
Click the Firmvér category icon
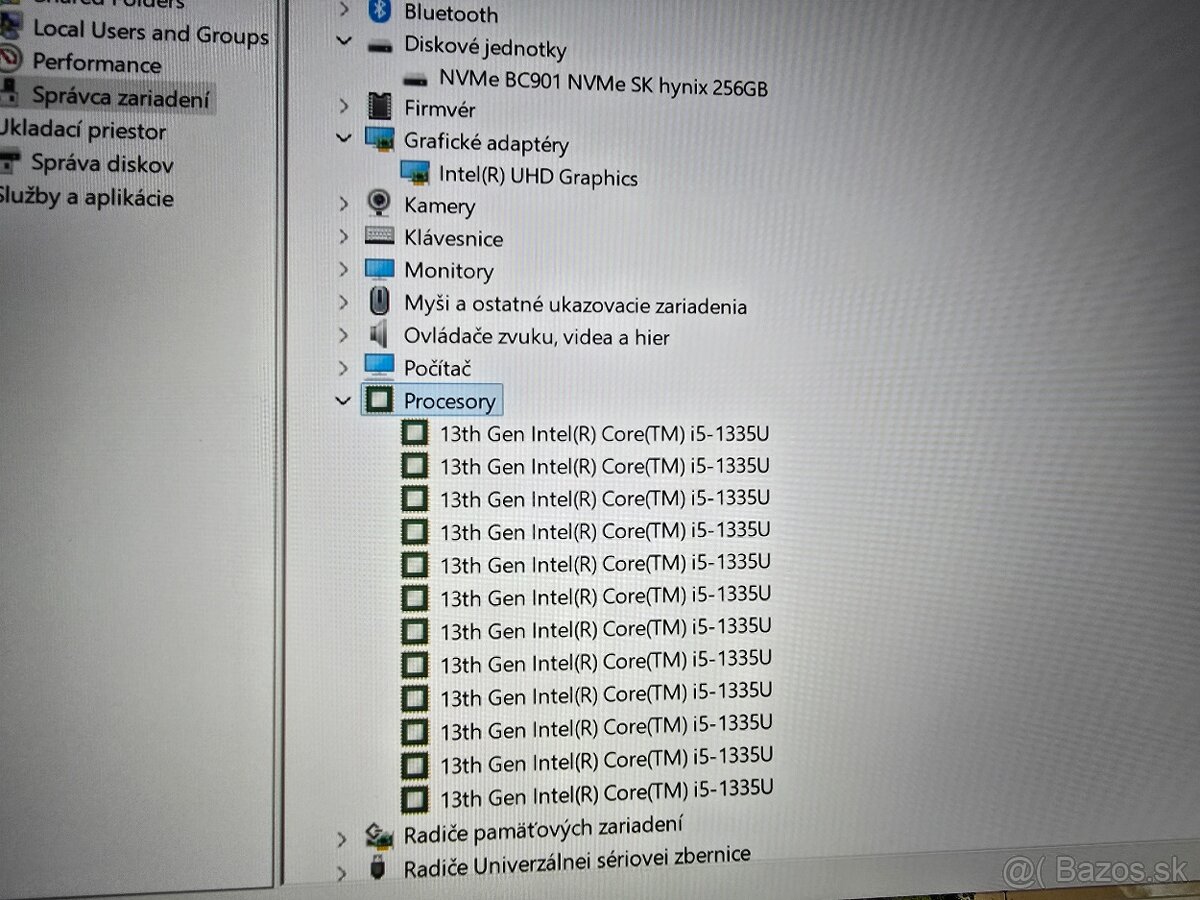[x=380, y=106]
